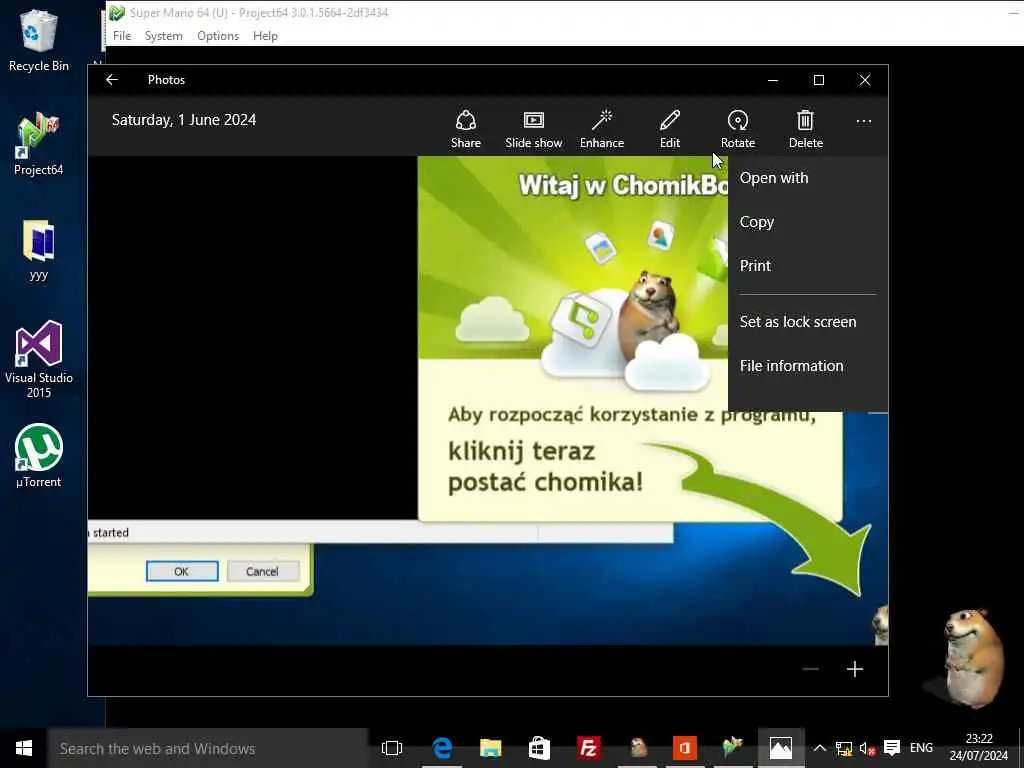The width and height of the screenshot is (1024, 768).
Task: Click the Share icon in Photos toolbar
Action: point(466,129)
